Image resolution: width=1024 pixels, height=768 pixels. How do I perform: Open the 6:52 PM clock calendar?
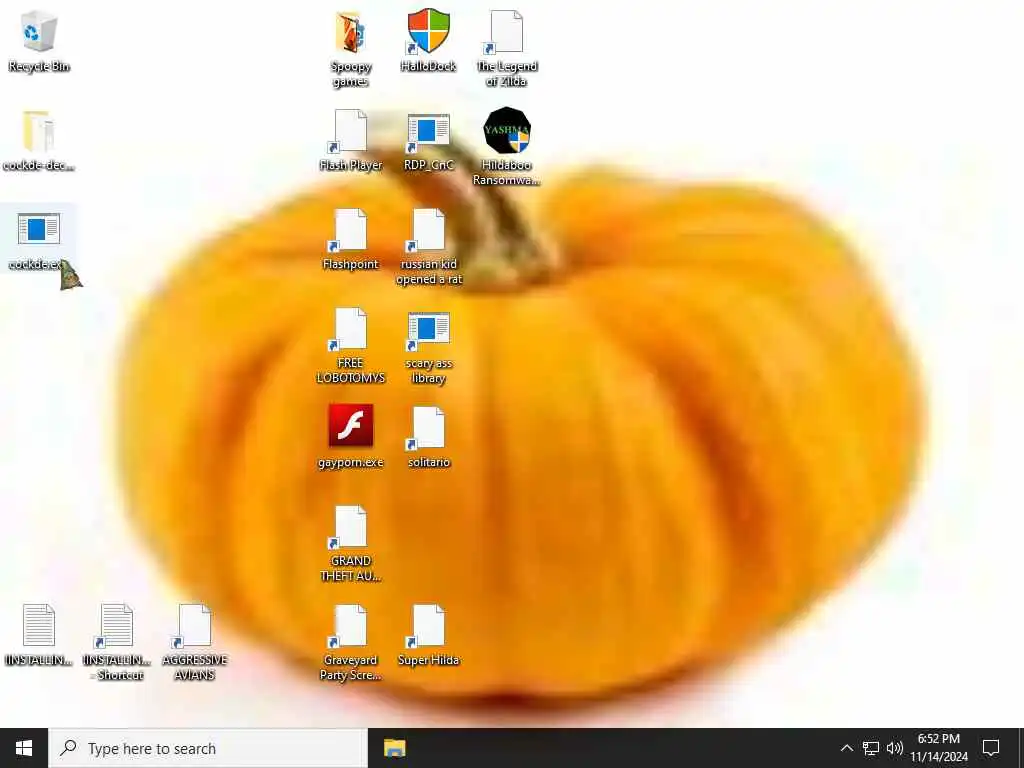[x=938, y=748]
